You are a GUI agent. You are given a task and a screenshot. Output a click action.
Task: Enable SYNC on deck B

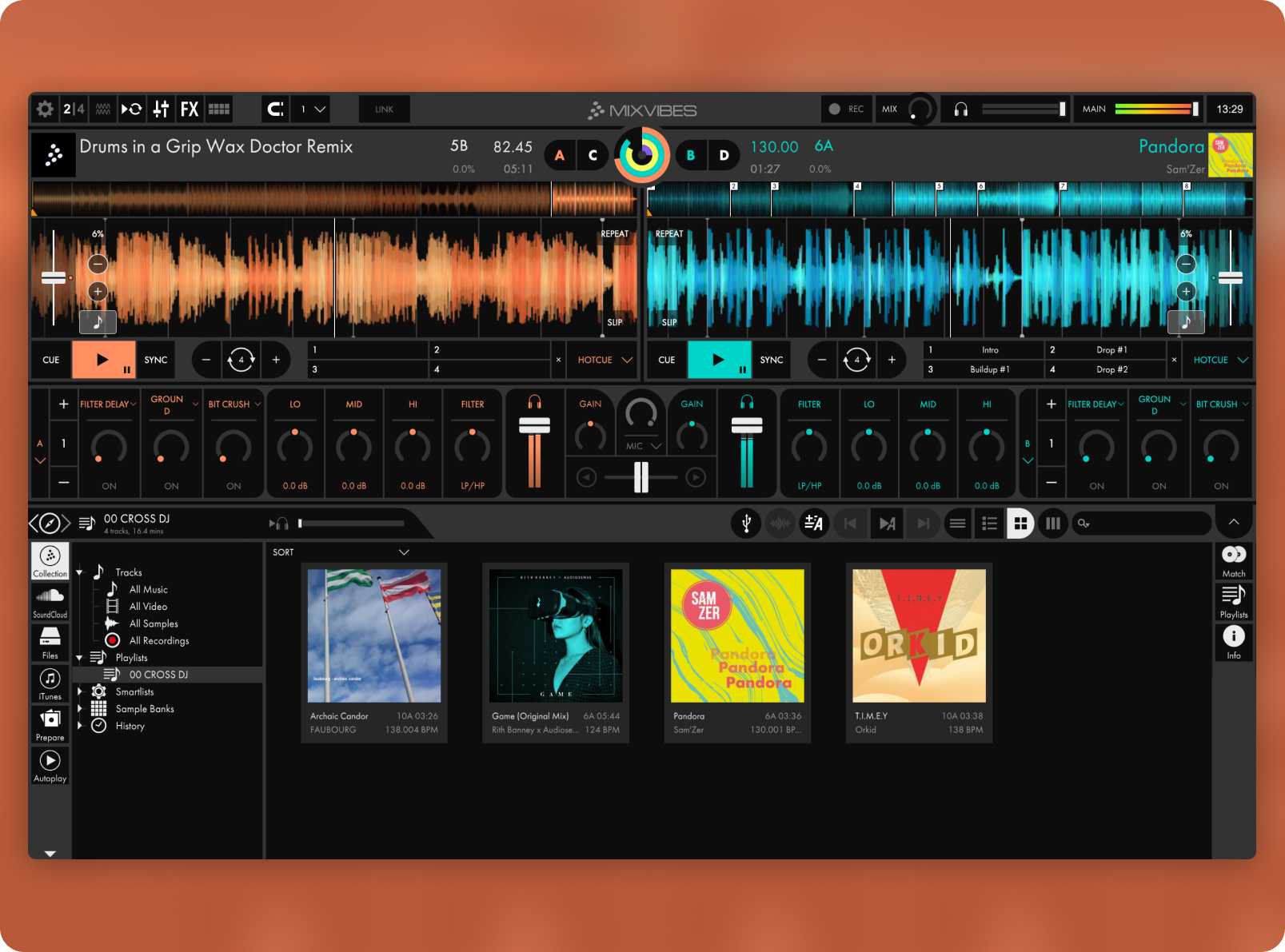772,360
